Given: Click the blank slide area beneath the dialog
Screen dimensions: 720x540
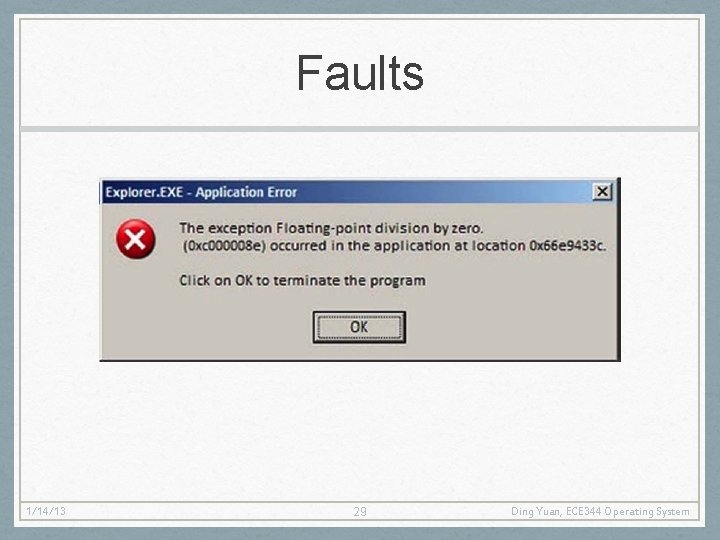Looking at the screenshot, I should click(x=360, y=432).
